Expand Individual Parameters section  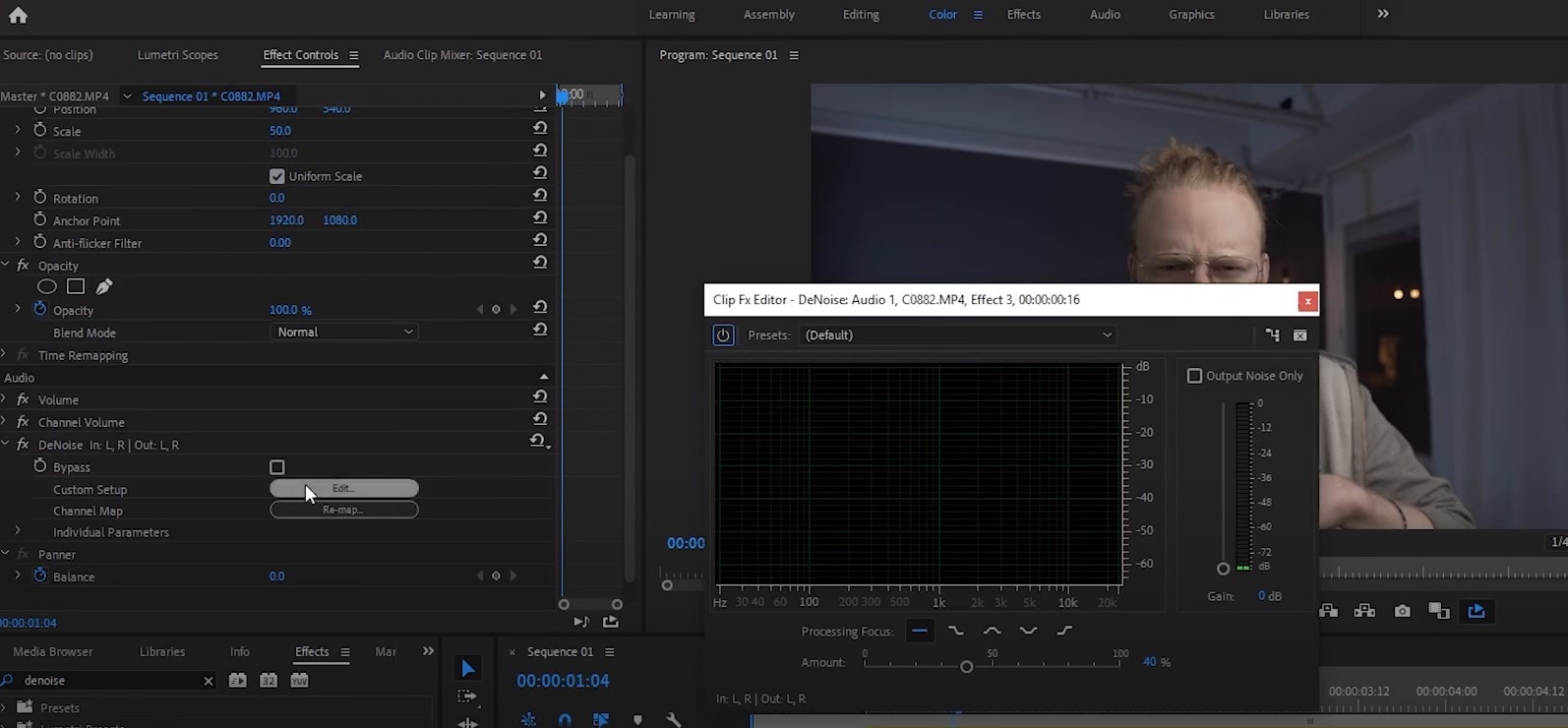coord(18,532)
